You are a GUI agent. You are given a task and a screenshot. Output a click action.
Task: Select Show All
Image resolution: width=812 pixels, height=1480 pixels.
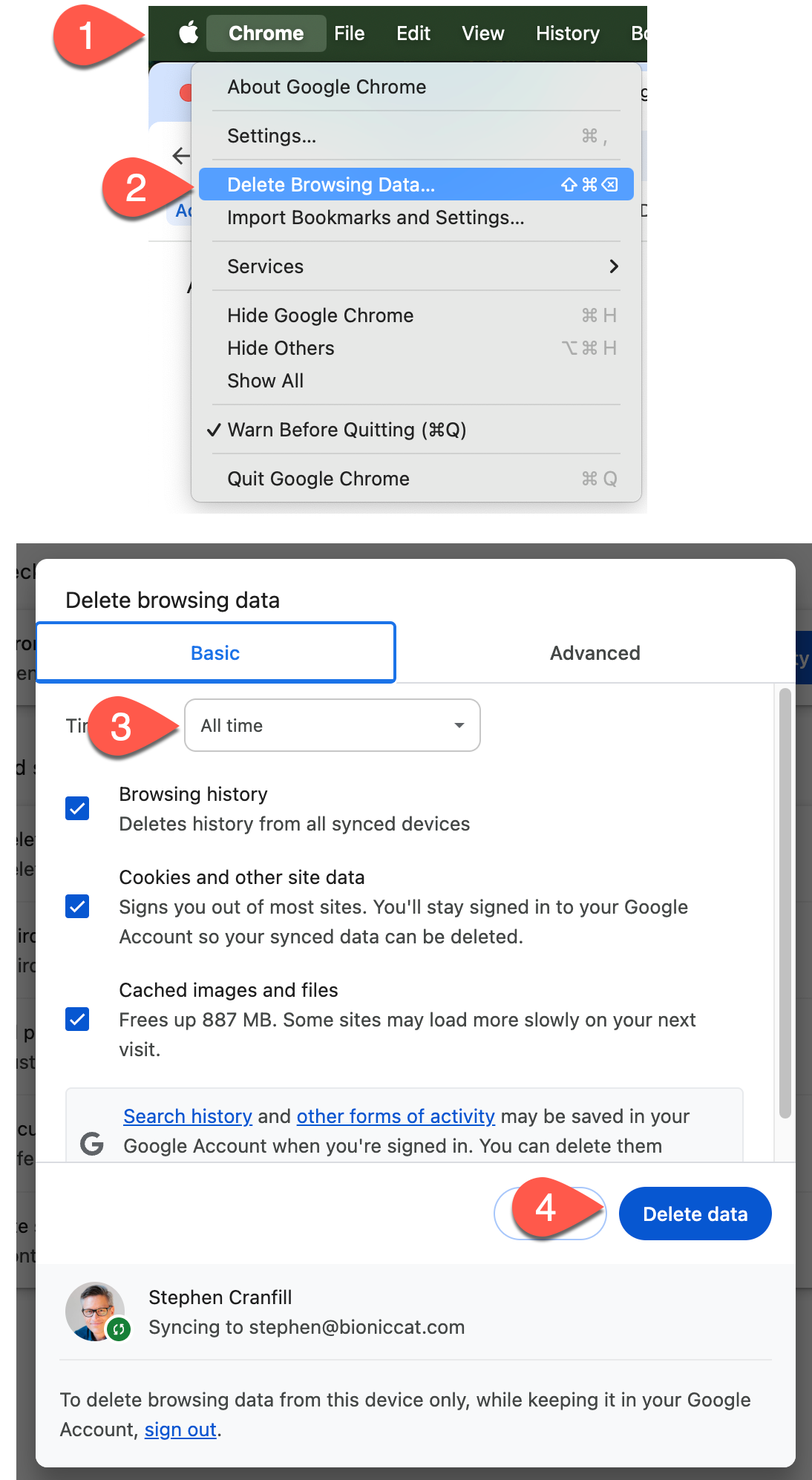tap(416, 381)
